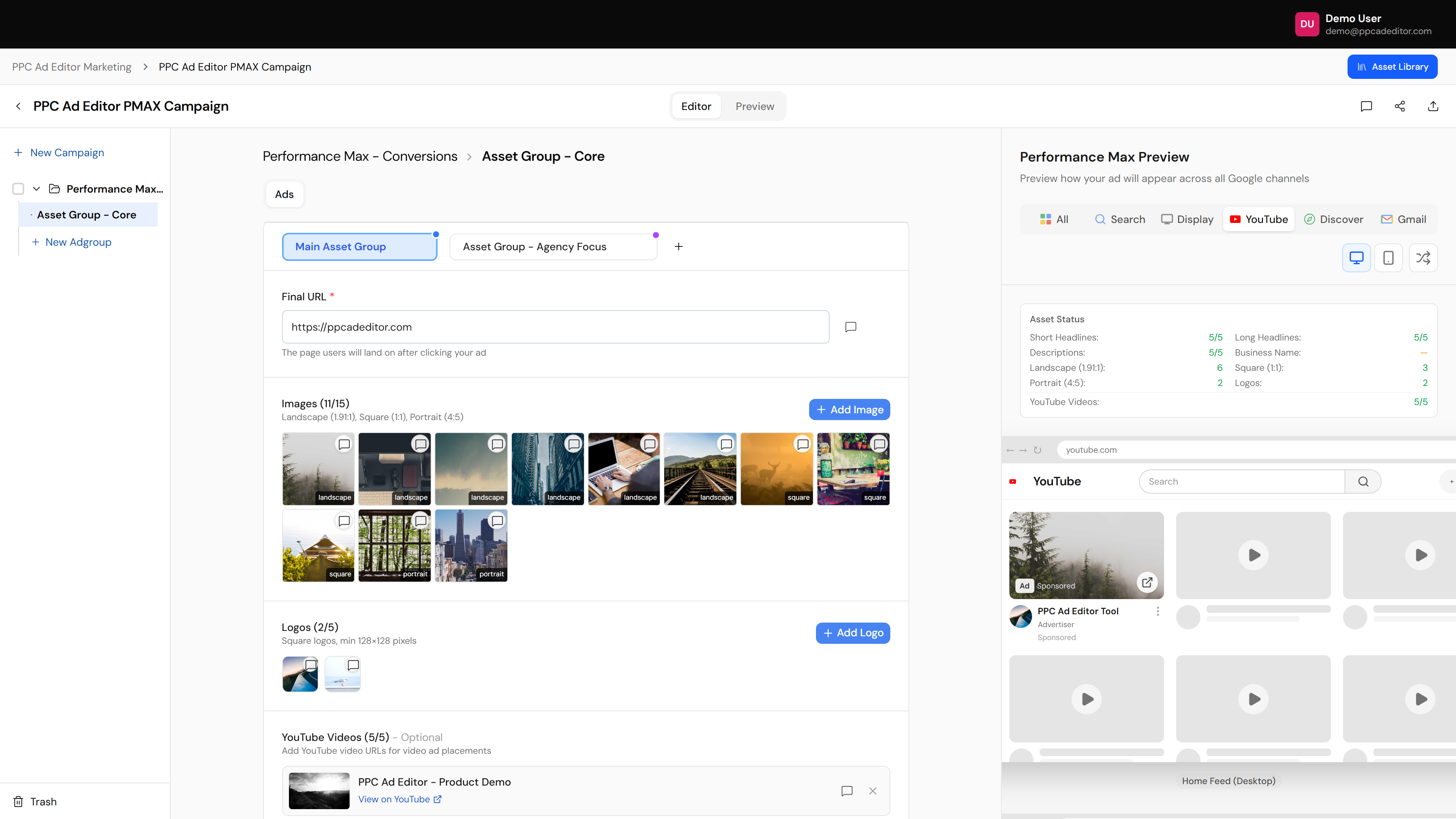Click the browser reload icon in preview
This screenshot has width=1456, height=819.
point(1037,450)
